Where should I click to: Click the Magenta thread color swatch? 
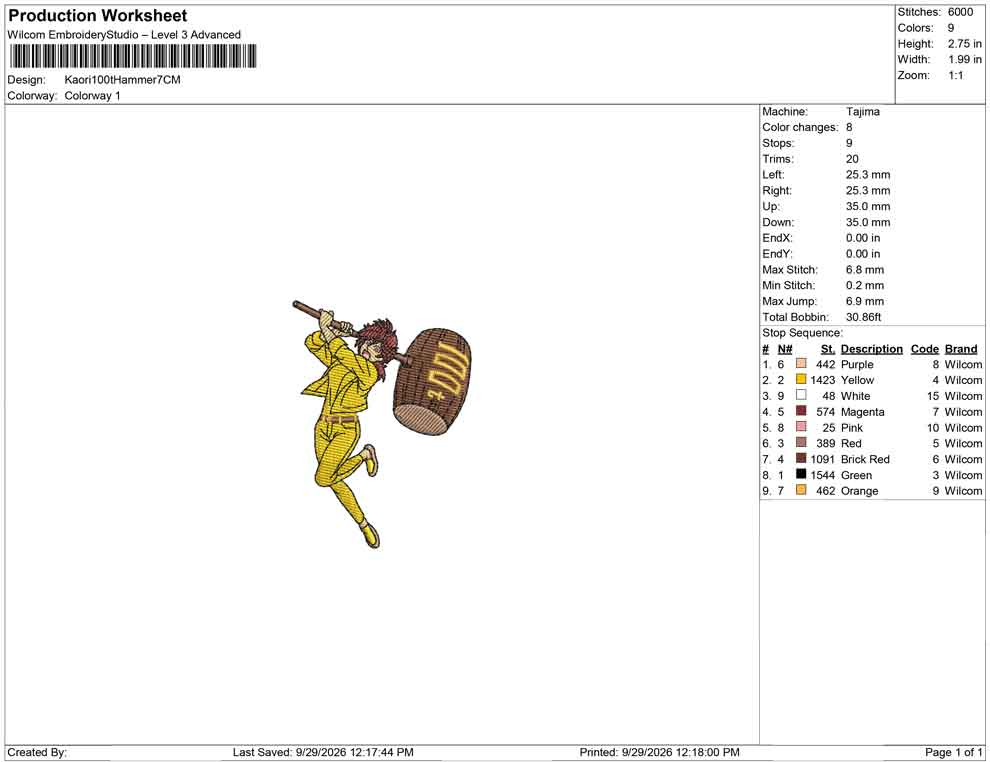[801, 411]
